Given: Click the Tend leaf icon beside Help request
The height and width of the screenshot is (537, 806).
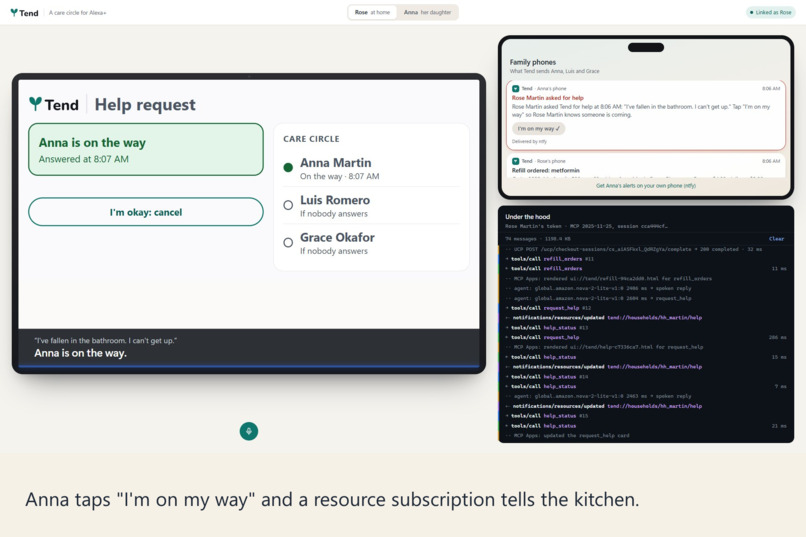Looking at the screenshot, I should [x=35, y=104].
